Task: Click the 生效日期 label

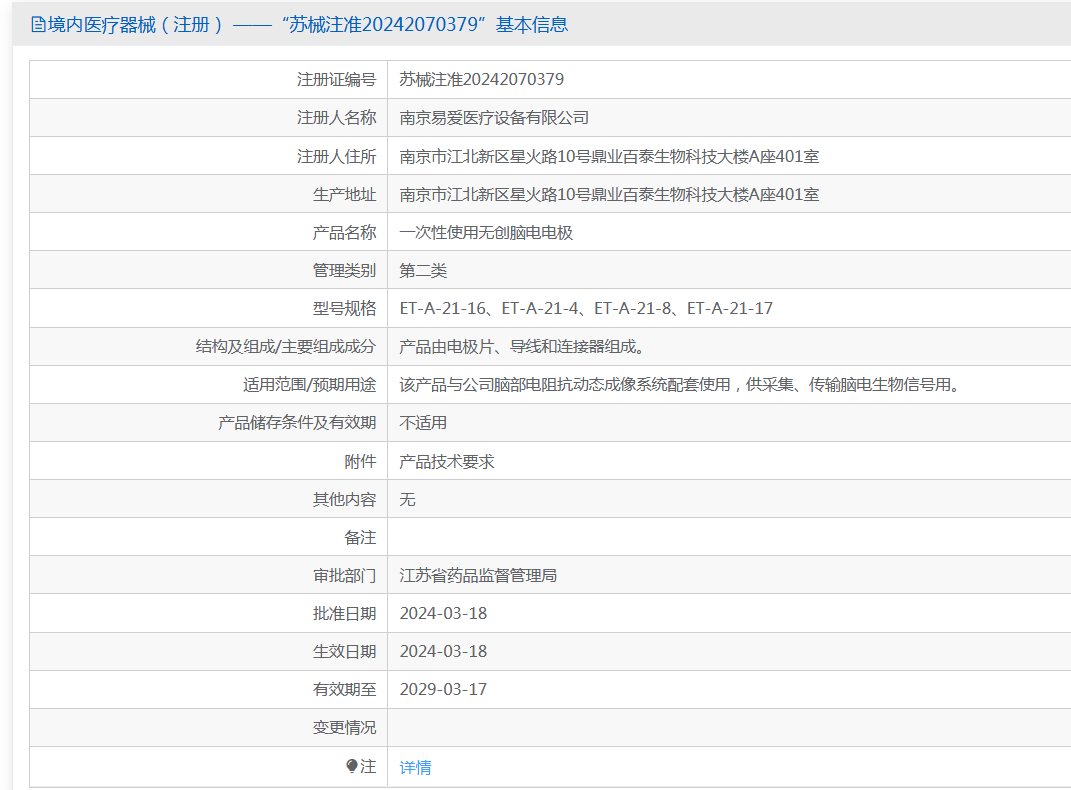Action: pyautogui.click(x=344, y=651)
